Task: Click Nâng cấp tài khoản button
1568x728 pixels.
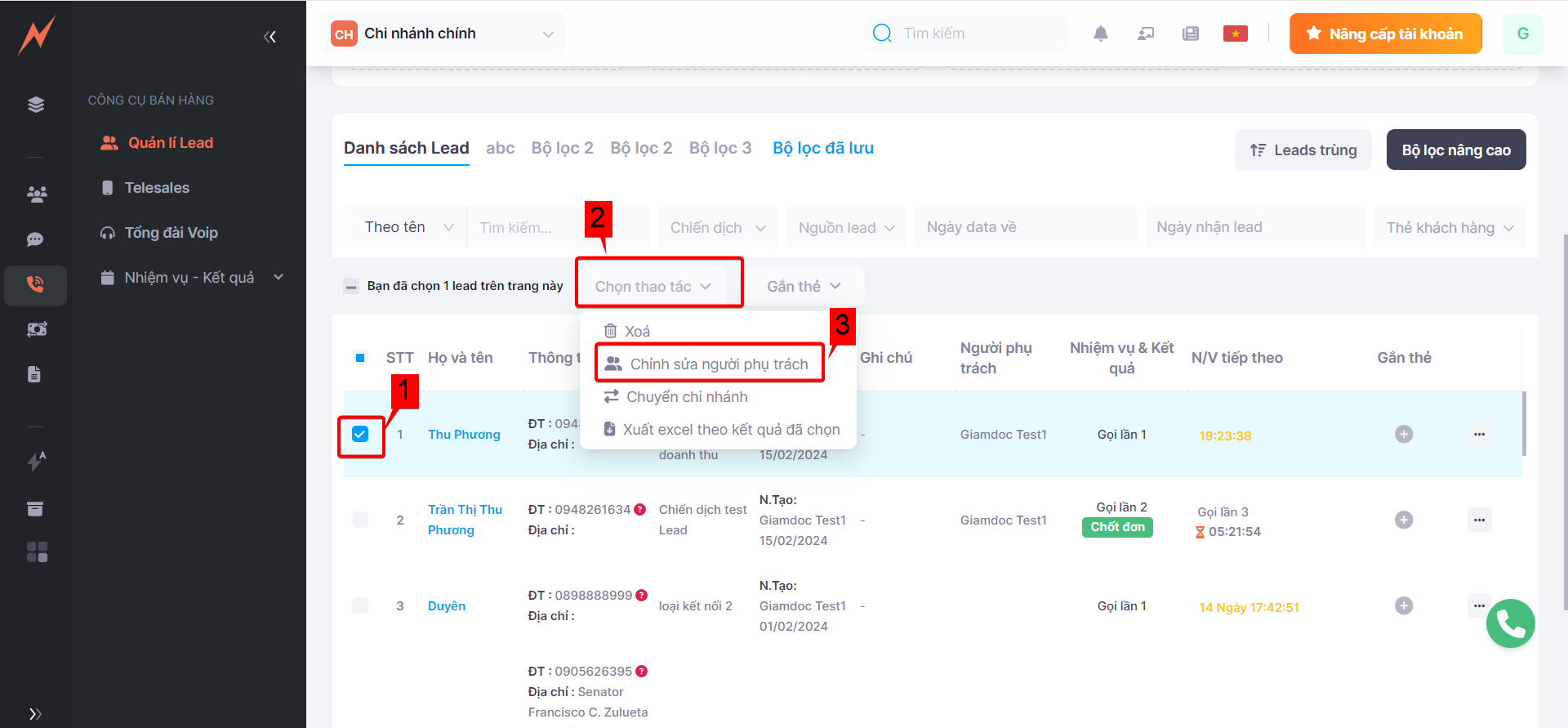Action: pyautogui.click(x=1385, y=34)
